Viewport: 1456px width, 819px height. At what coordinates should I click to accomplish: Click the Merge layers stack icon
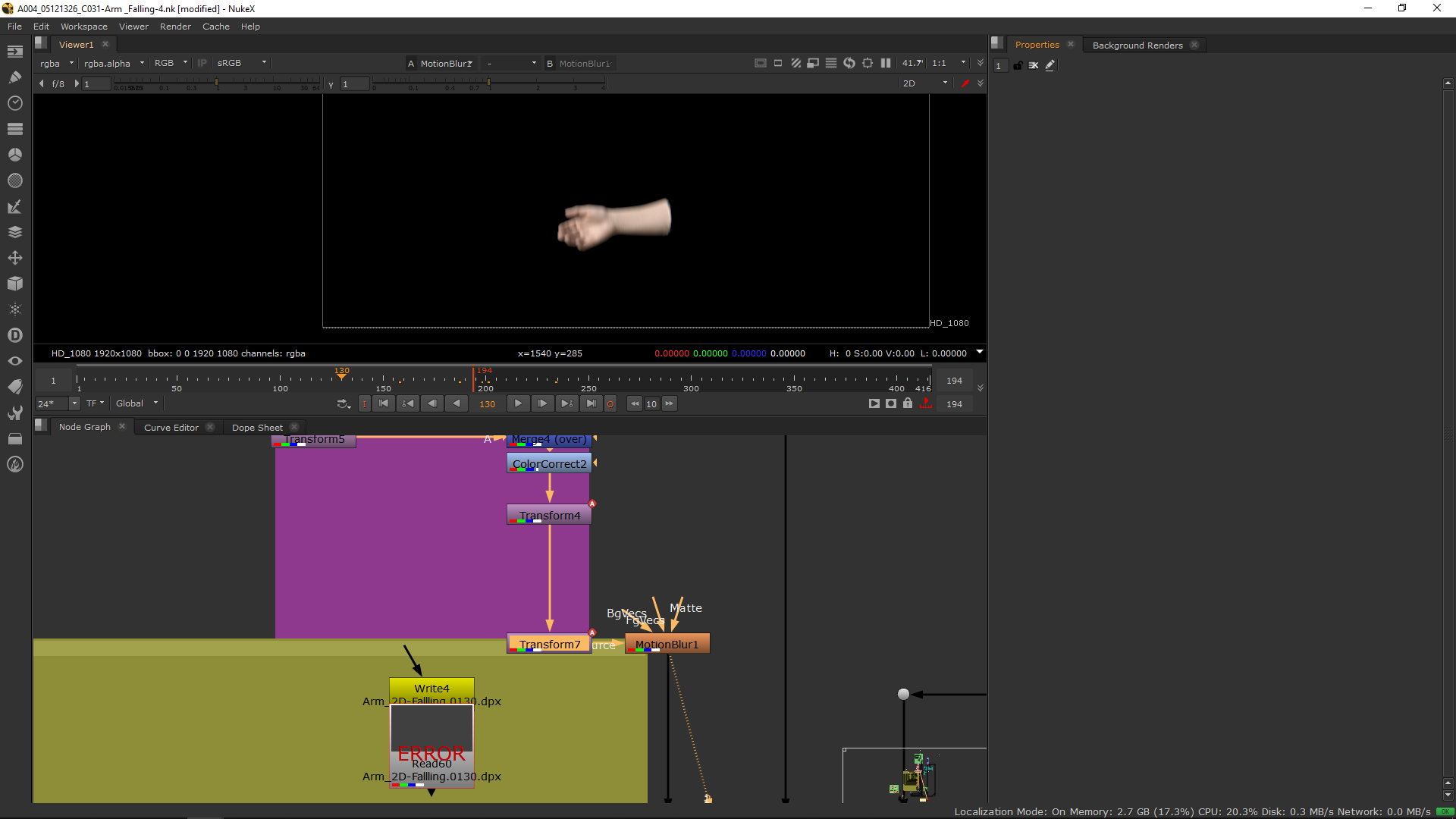pyautogui.click(x=14, y=232)
